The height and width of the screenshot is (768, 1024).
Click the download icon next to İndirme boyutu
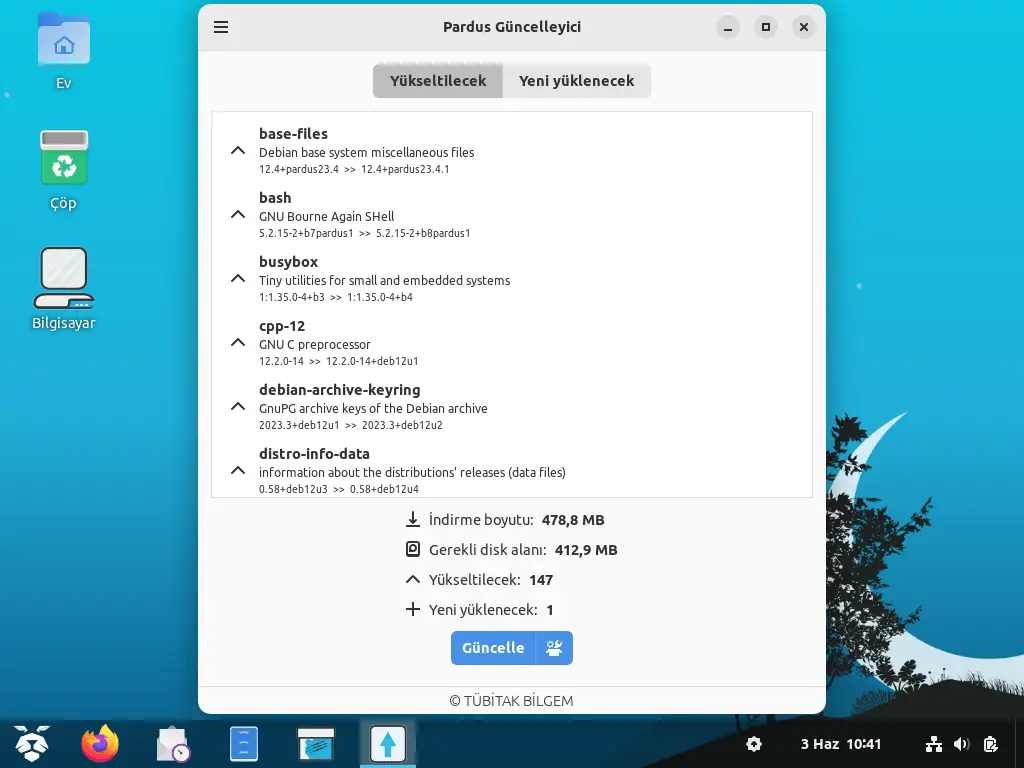[x=413, y=519]
